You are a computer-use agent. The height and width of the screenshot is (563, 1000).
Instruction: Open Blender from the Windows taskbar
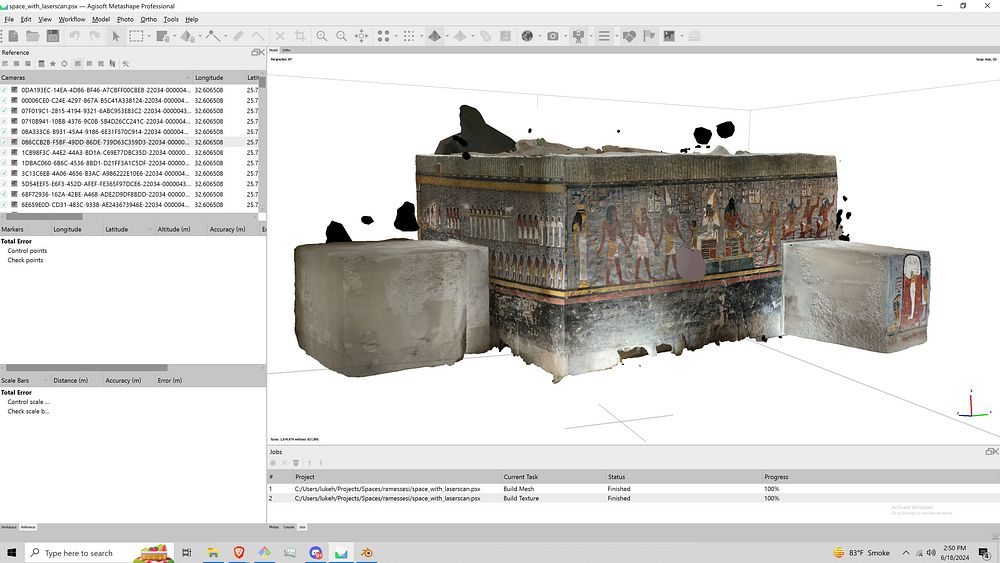coord(367,552)
